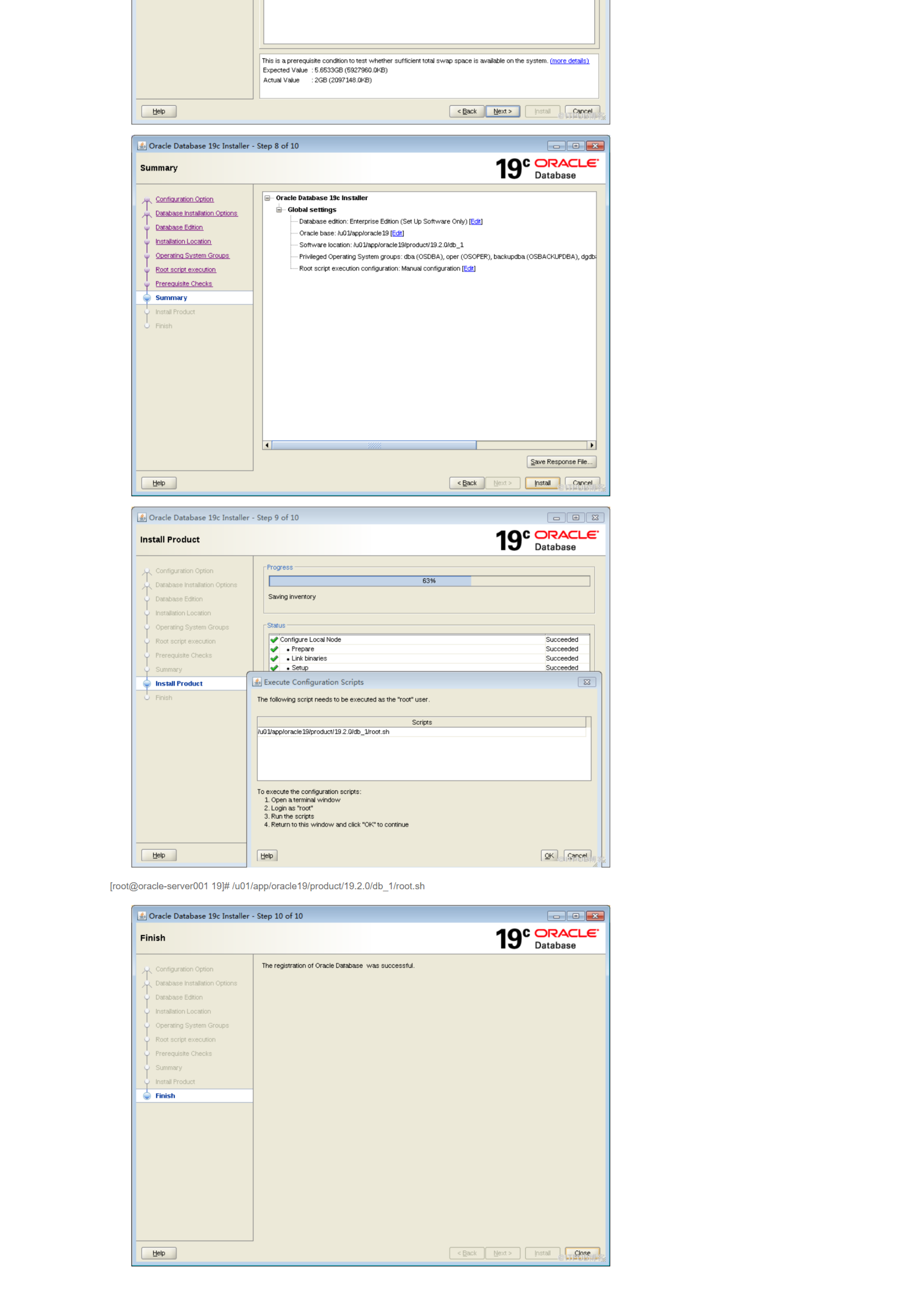Go to Prerequisite Checks step in Summary window
The height and width of the screenshot is (1303, 924).
(184, 283)
